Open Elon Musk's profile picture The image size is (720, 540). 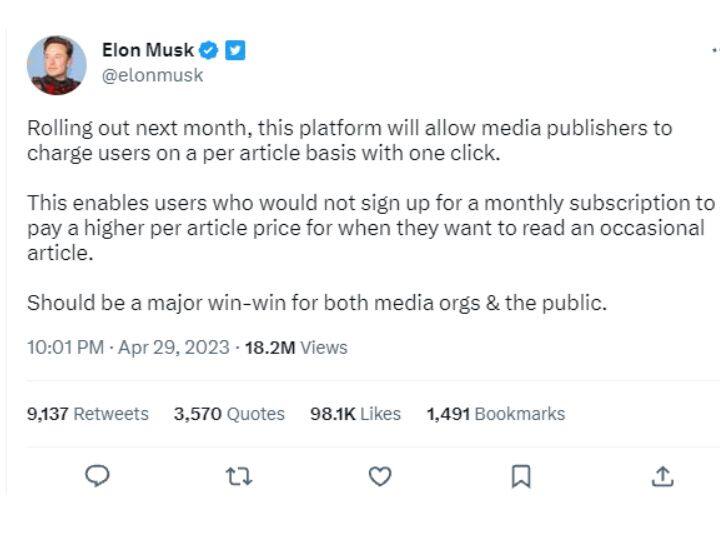pos(56,64)
